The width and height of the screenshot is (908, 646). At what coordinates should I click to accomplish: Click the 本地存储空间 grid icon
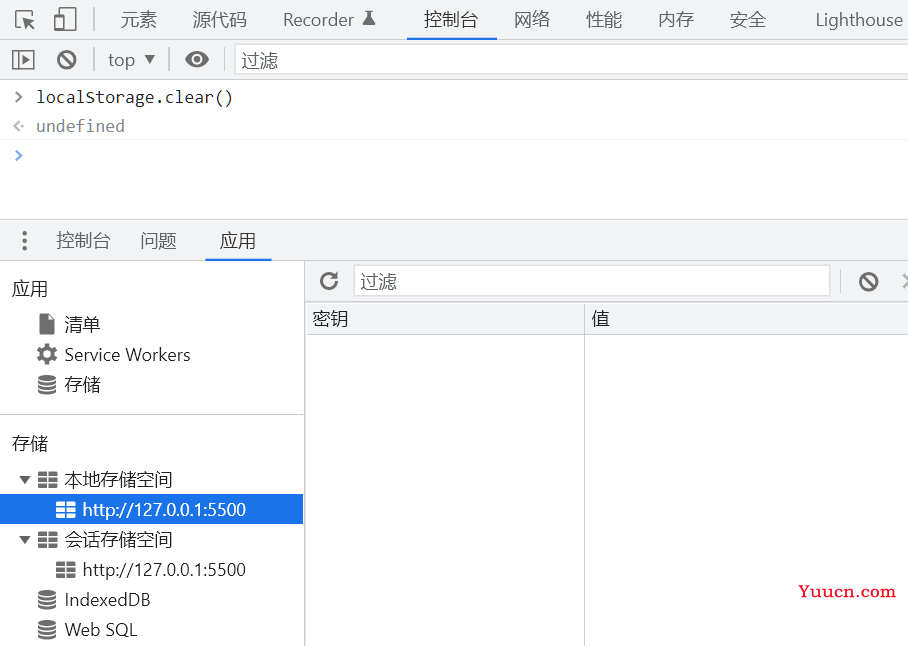47,480
